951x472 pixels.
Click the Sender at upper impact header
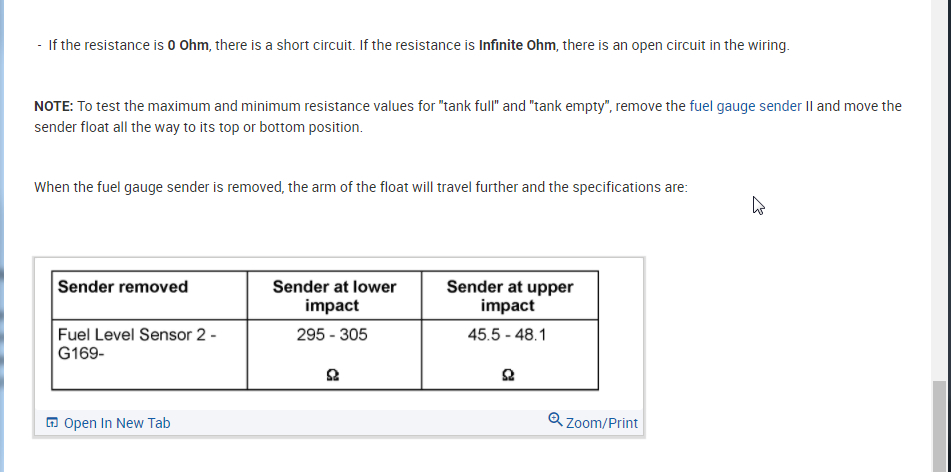coord(509,295)
